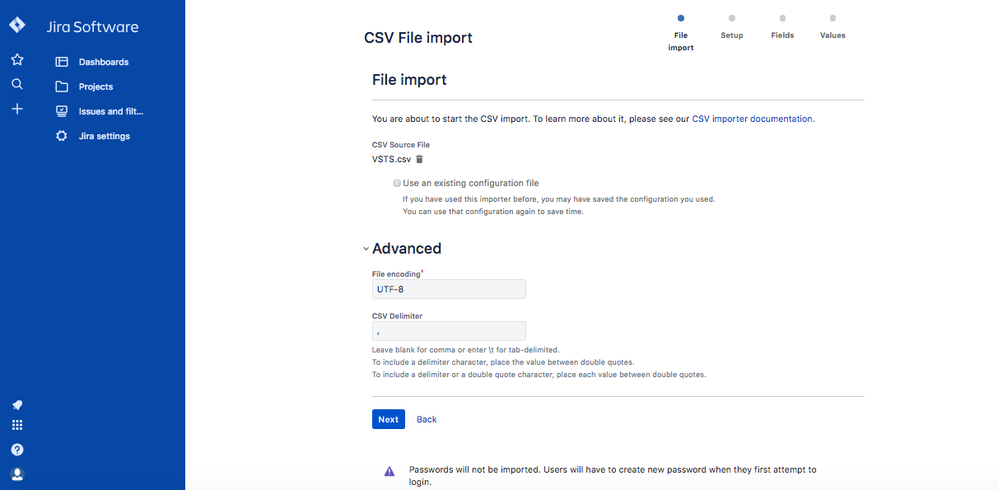
Task: Click the VSTS.csv file name
Action: (x=391, y=160)
